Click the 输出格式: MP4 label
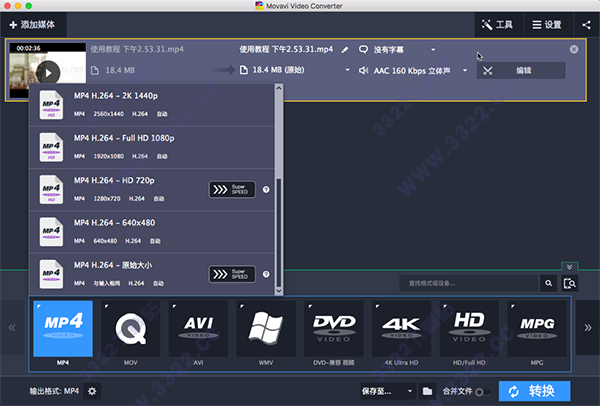 click(x=54, y=391)
